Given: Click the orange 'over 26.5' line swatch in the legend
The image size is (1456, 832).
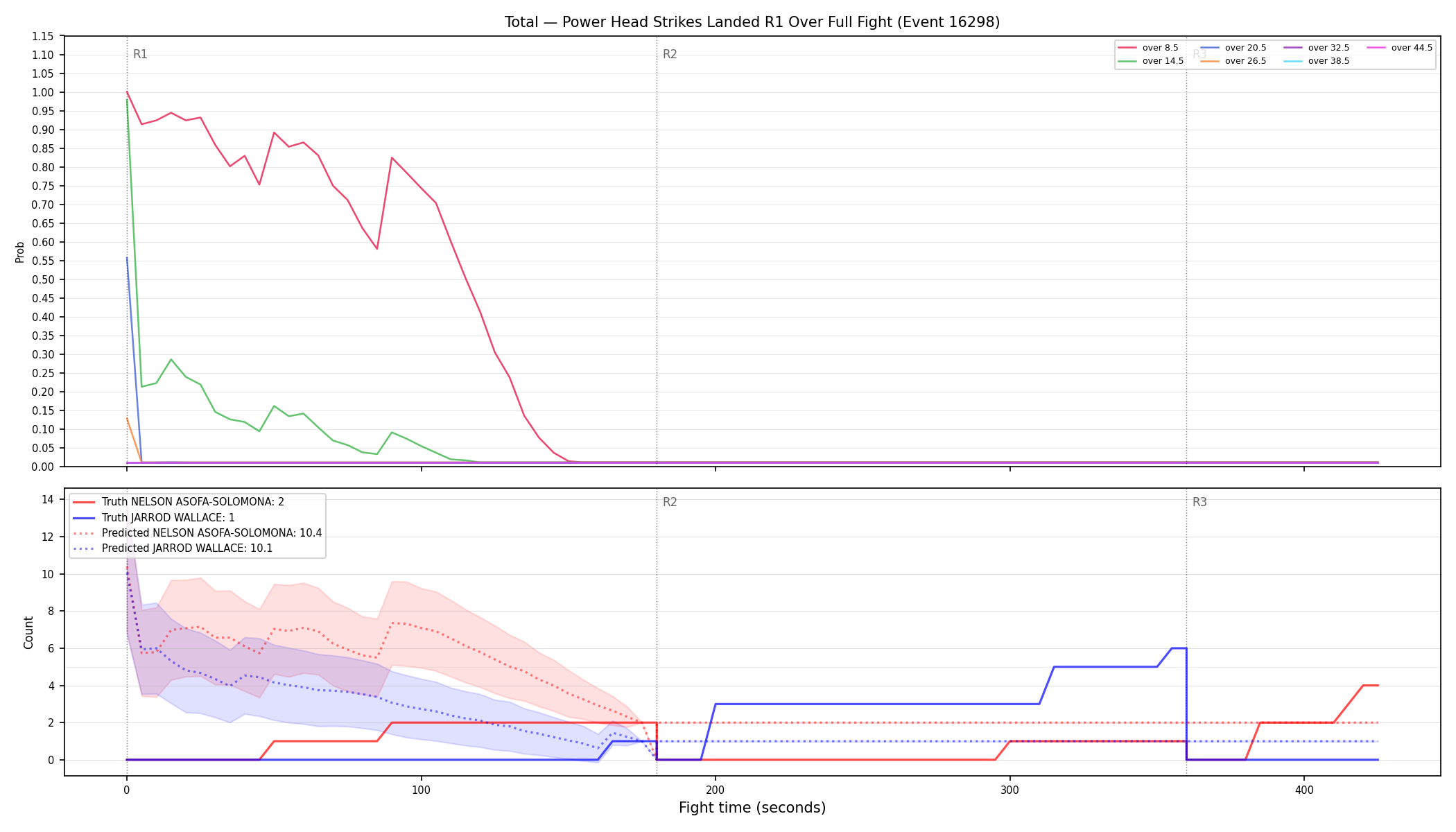Looking at the screenshot, I should click(x=1210, y=61).
